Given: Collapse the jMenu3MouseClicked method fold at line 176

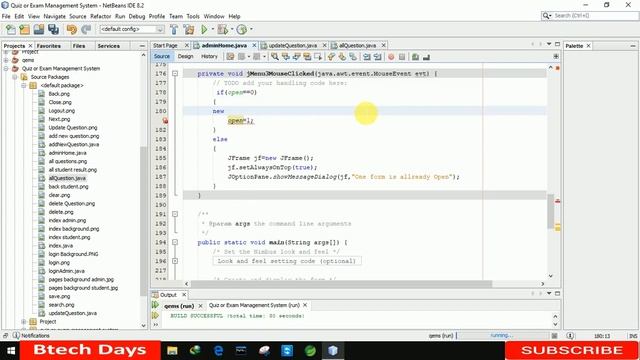Looking at the screenshot, I should [175, 73].
